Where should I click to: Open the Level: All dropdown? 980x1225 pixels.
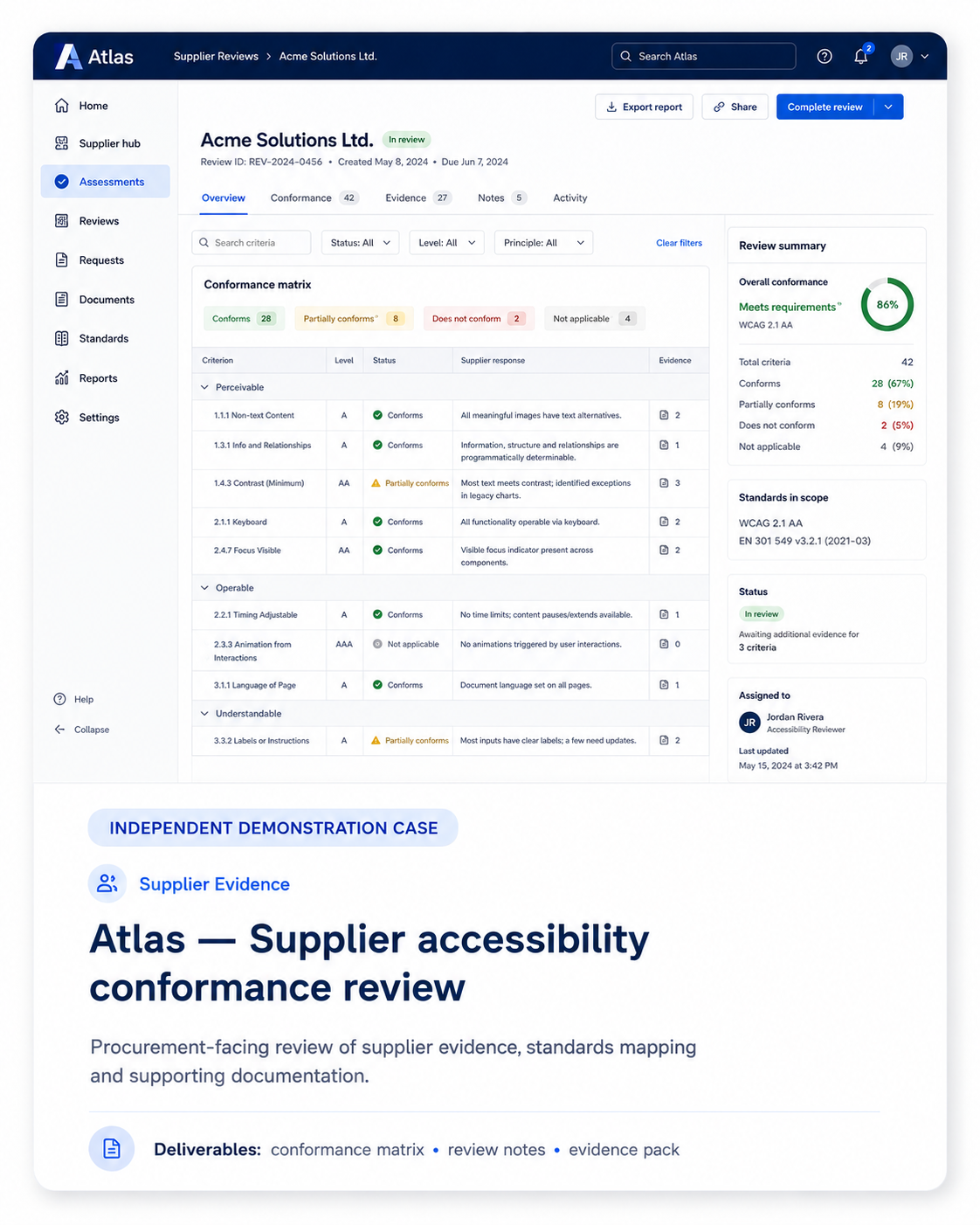click(x=446, y=243)
